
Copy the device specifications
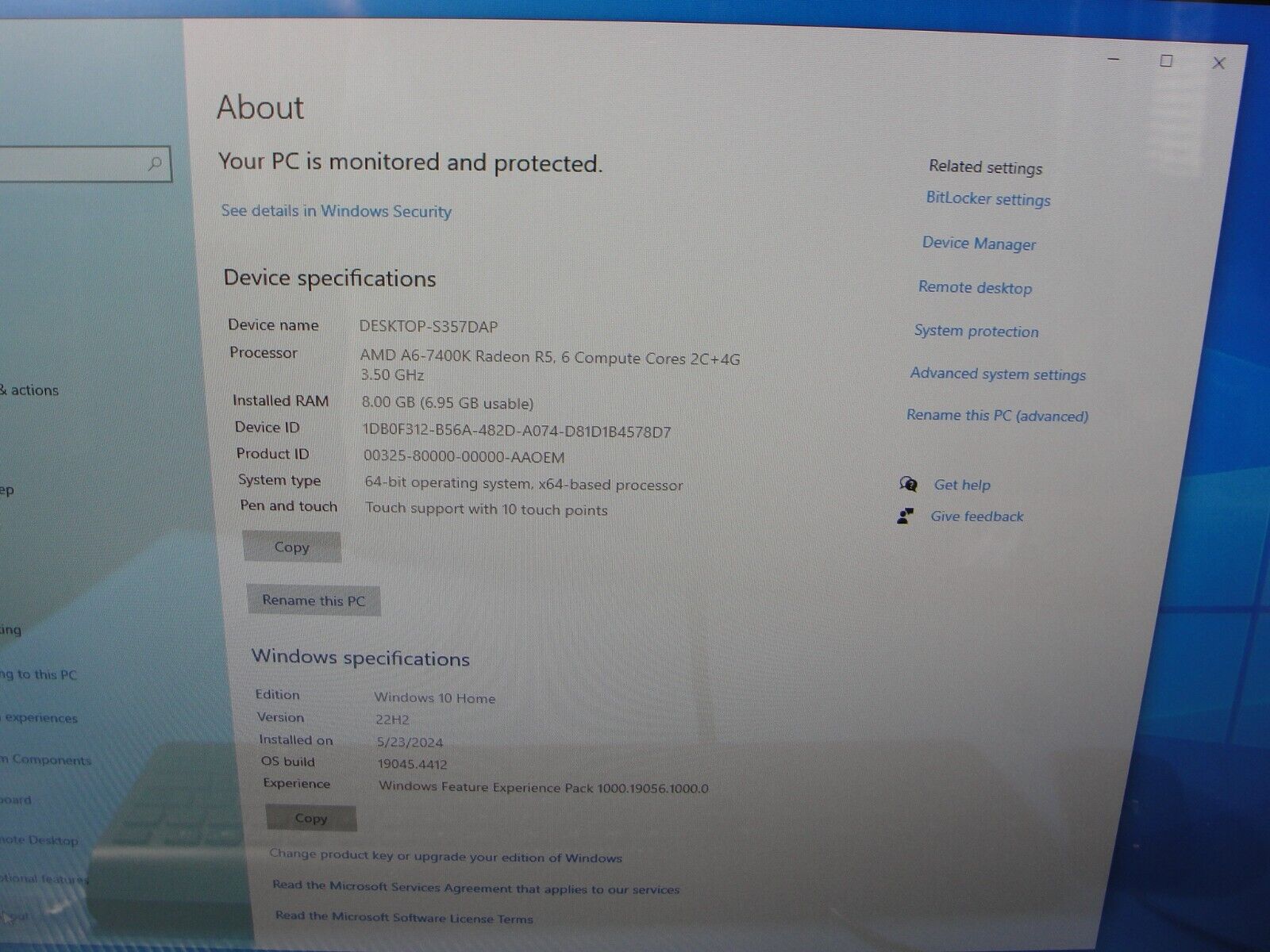pos(291,547)
